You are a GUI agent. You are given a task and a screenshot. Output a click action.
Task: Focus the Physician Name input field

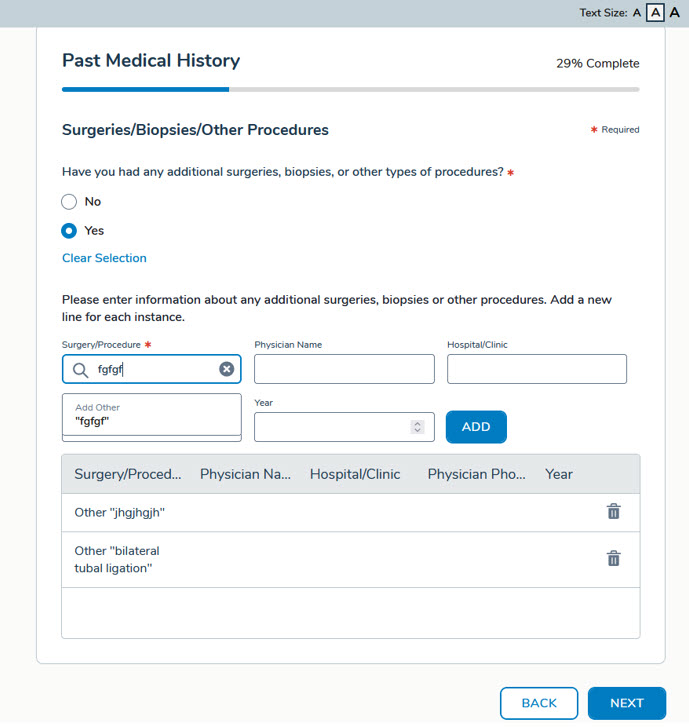(344, 369)
